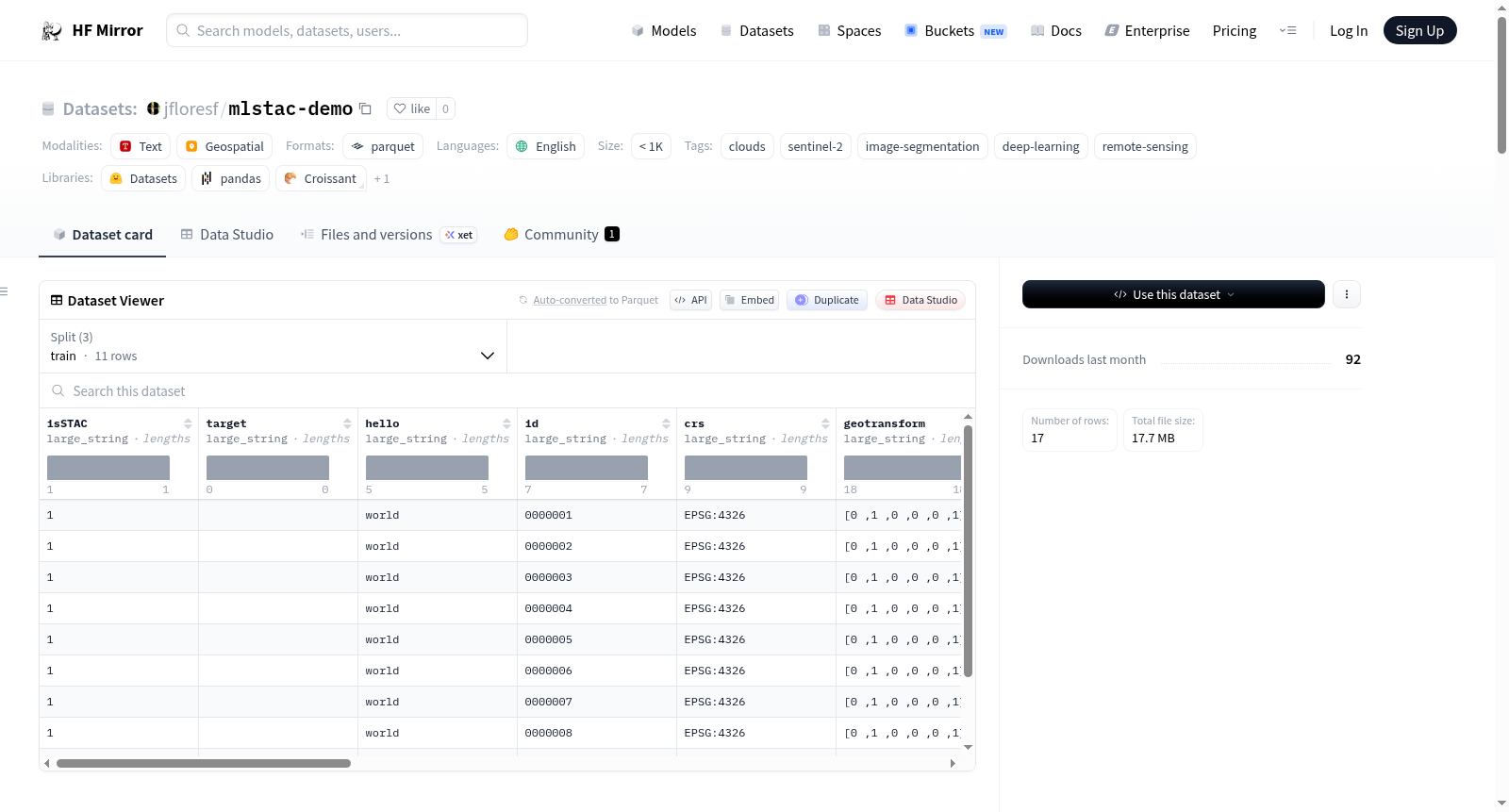Filter by pandas library tag
The height and width of the screenshot is (812, 1509).
pos(231,178)
